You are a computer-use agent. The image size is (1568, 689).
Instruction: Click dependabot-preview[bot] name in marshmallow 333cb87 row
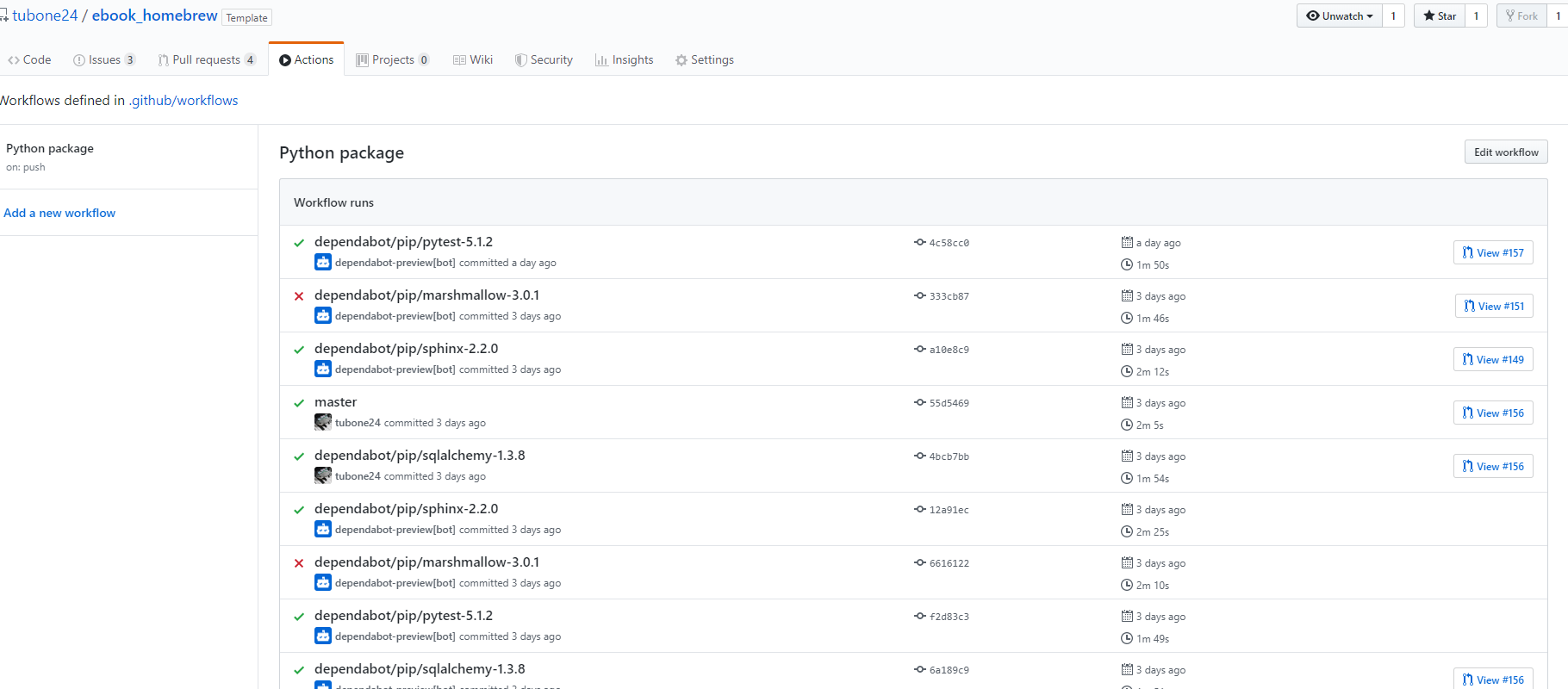coord(395,316)
